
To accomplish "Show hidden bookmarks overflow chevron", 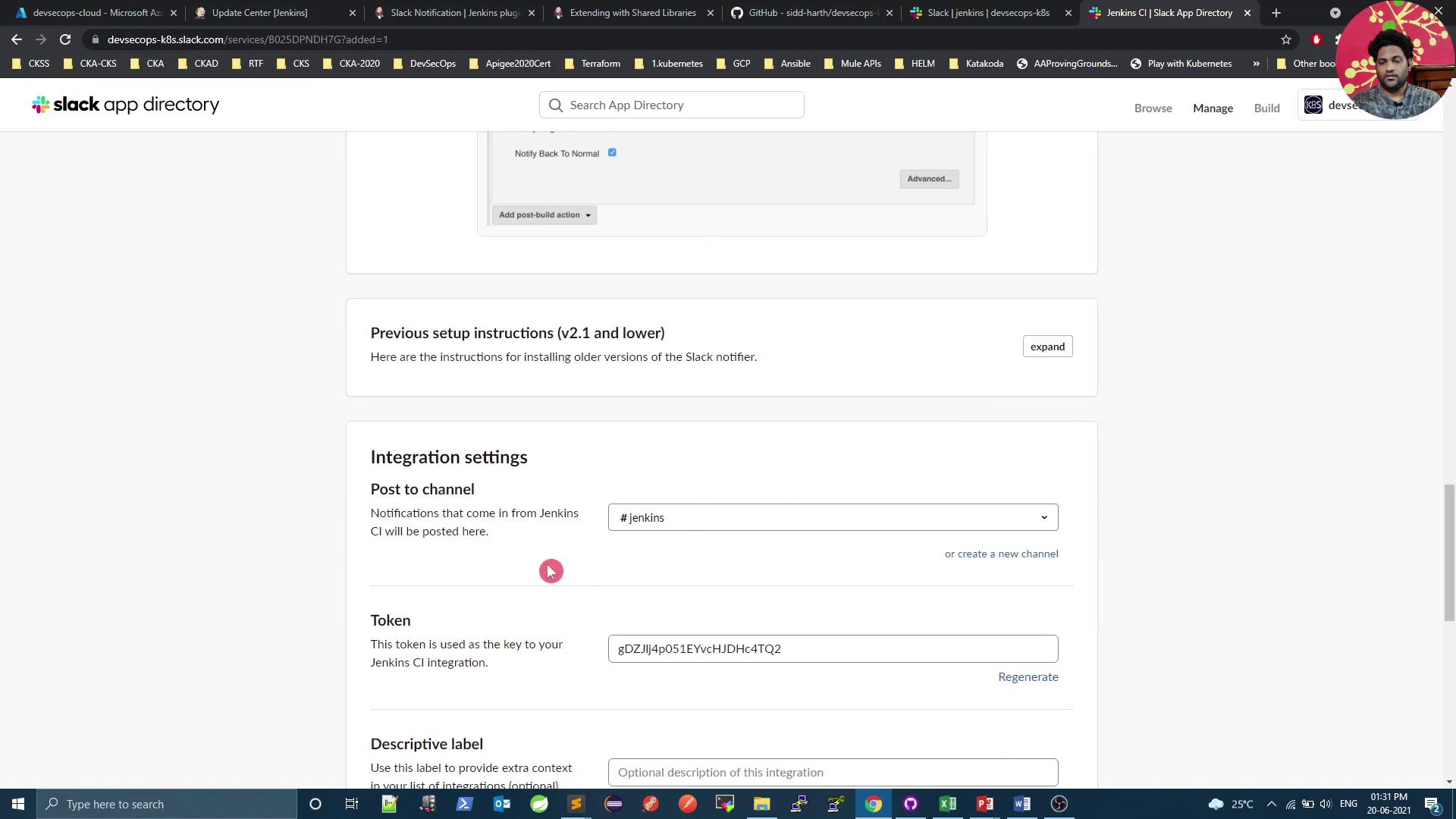I will tap(1256, 64).
